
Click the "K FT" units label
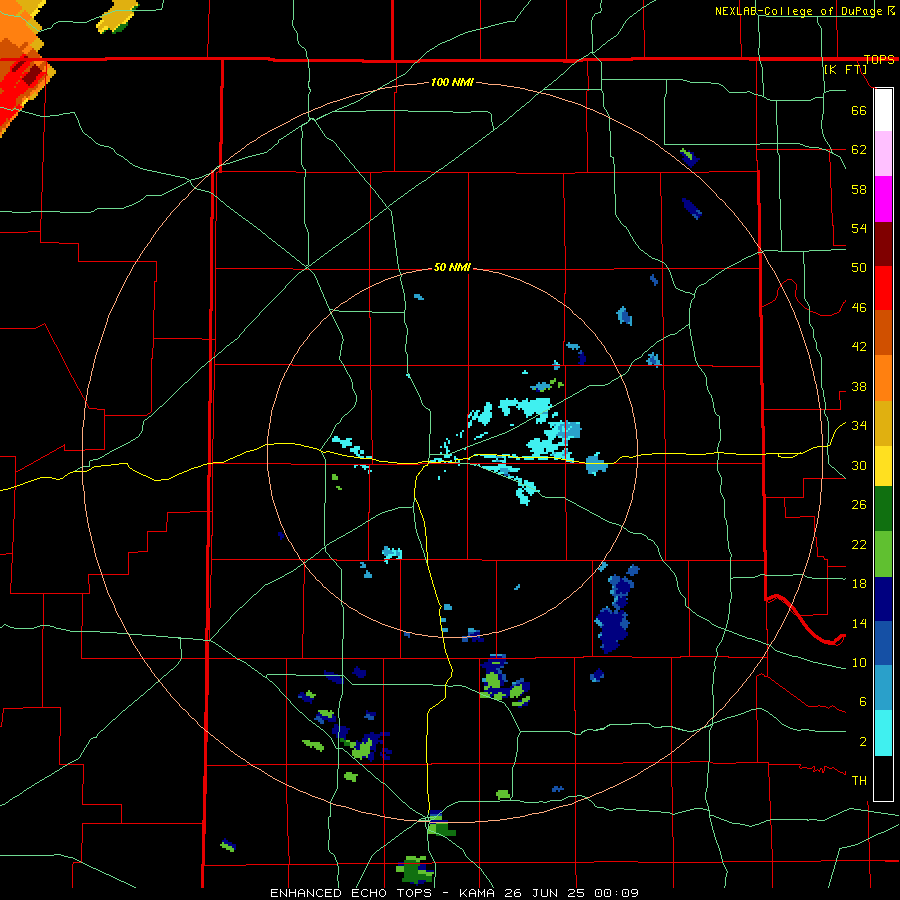coord(846,69)
